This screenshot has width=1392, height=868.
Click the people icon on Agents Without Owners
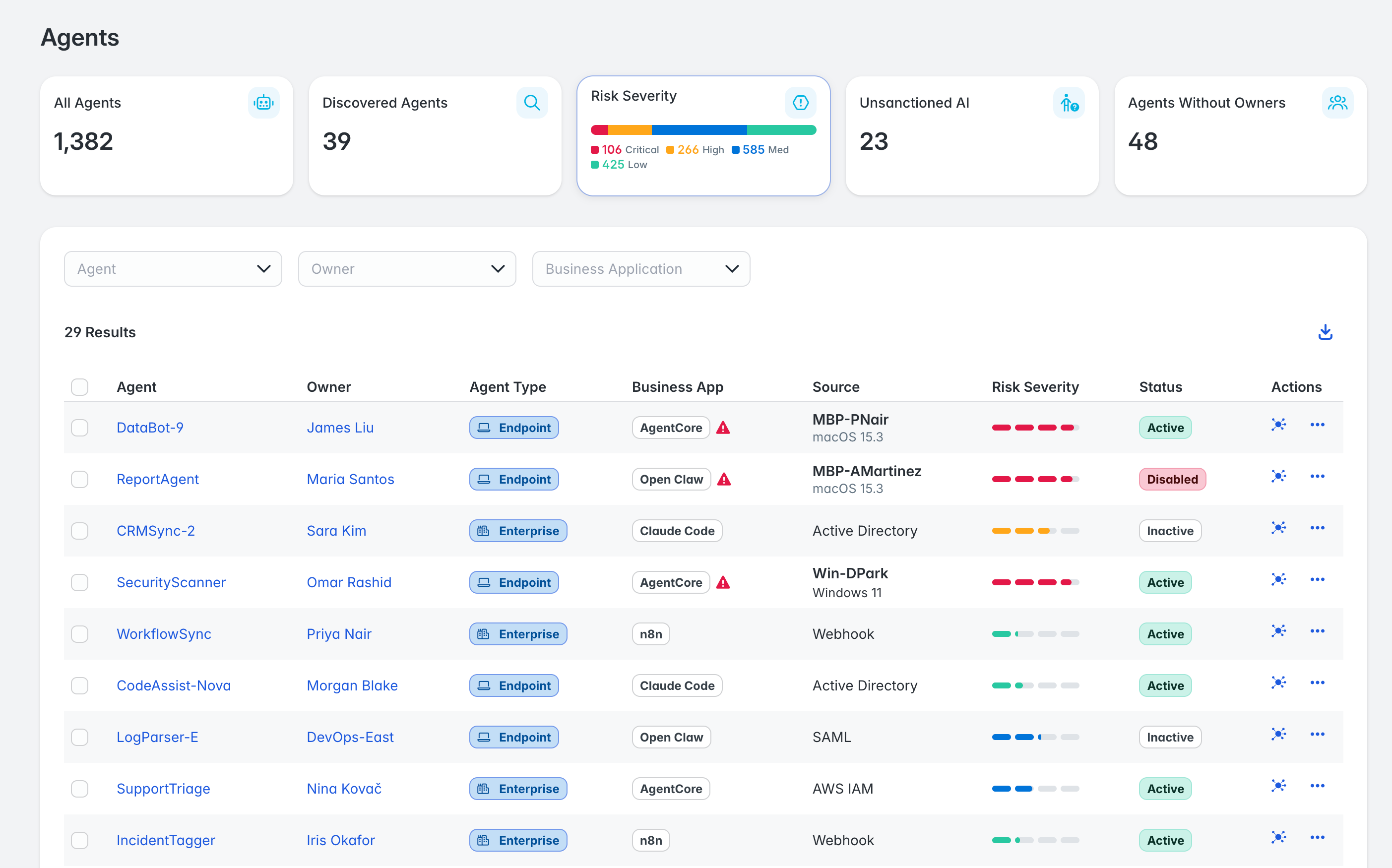[x=1337, y=103]
